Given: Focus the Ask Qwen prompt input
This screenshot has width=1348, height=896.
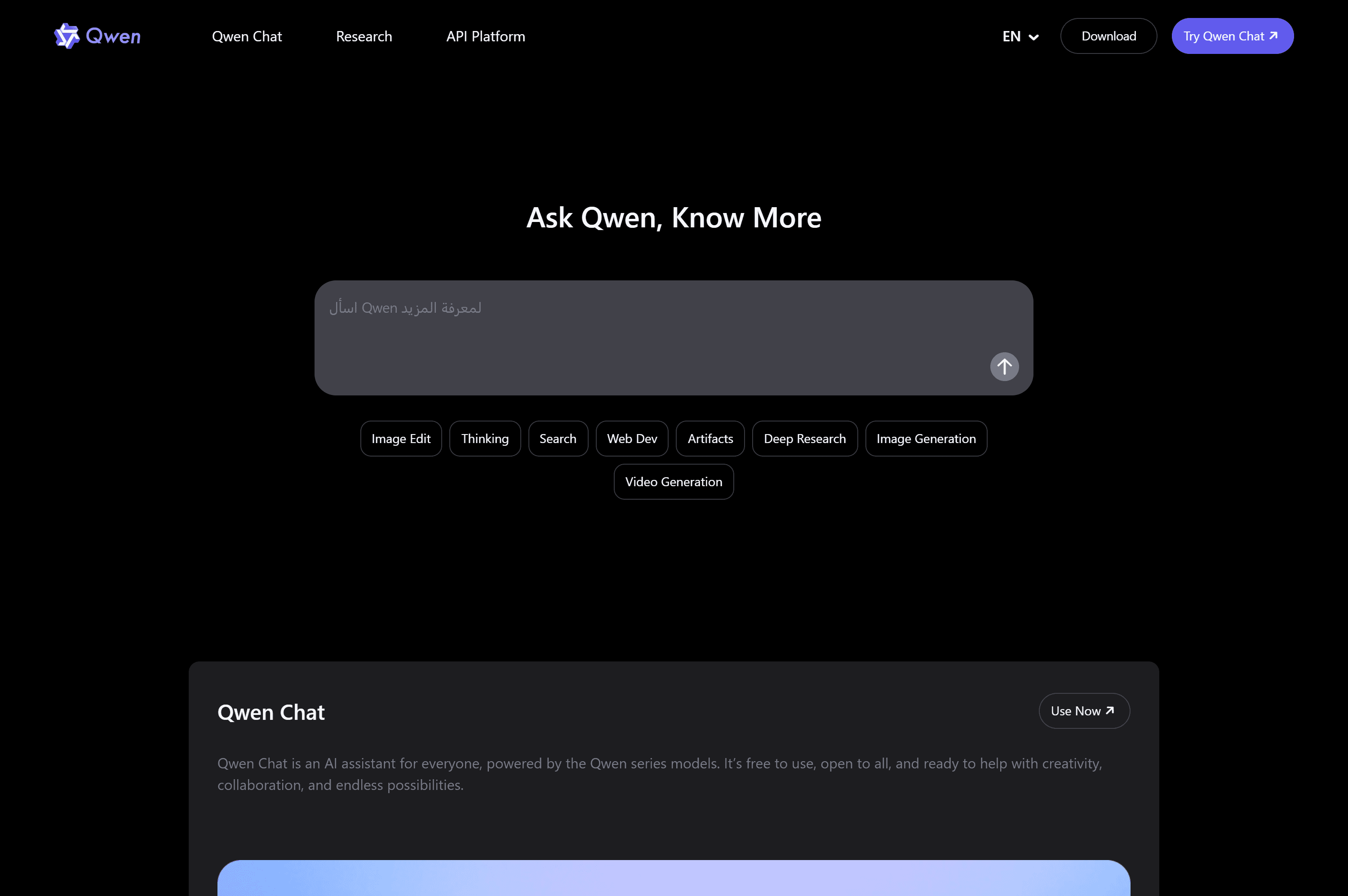Looking at the screenshot, I should coord(652,332).
